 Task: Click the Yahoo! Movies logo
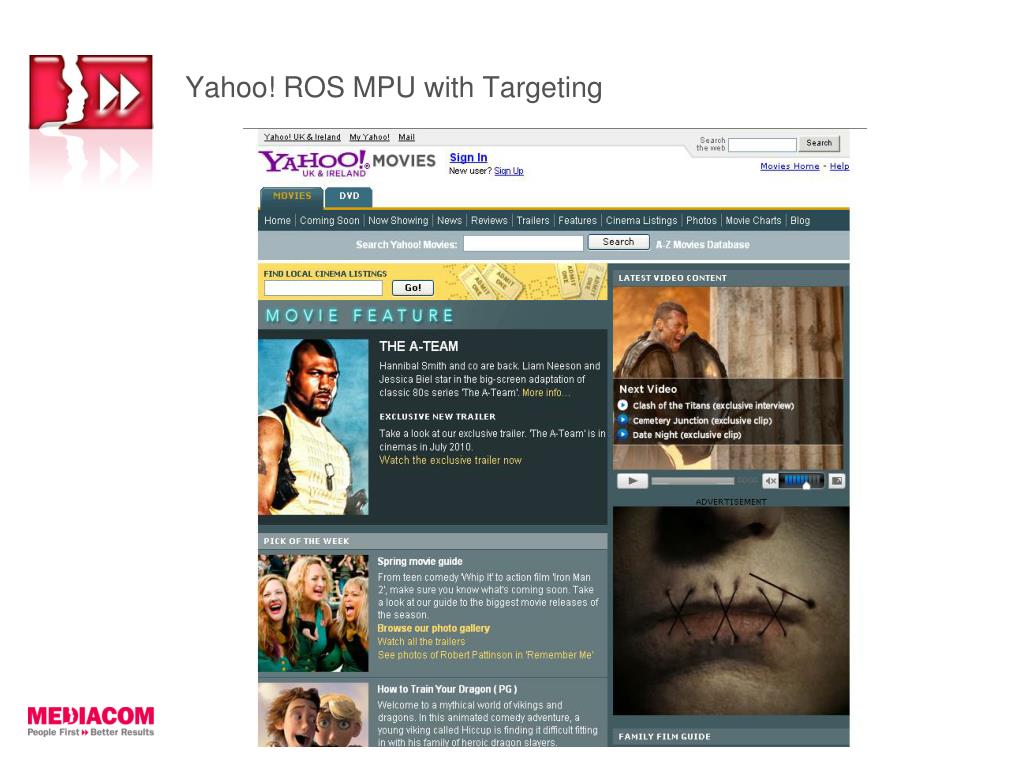pos(347,163)
